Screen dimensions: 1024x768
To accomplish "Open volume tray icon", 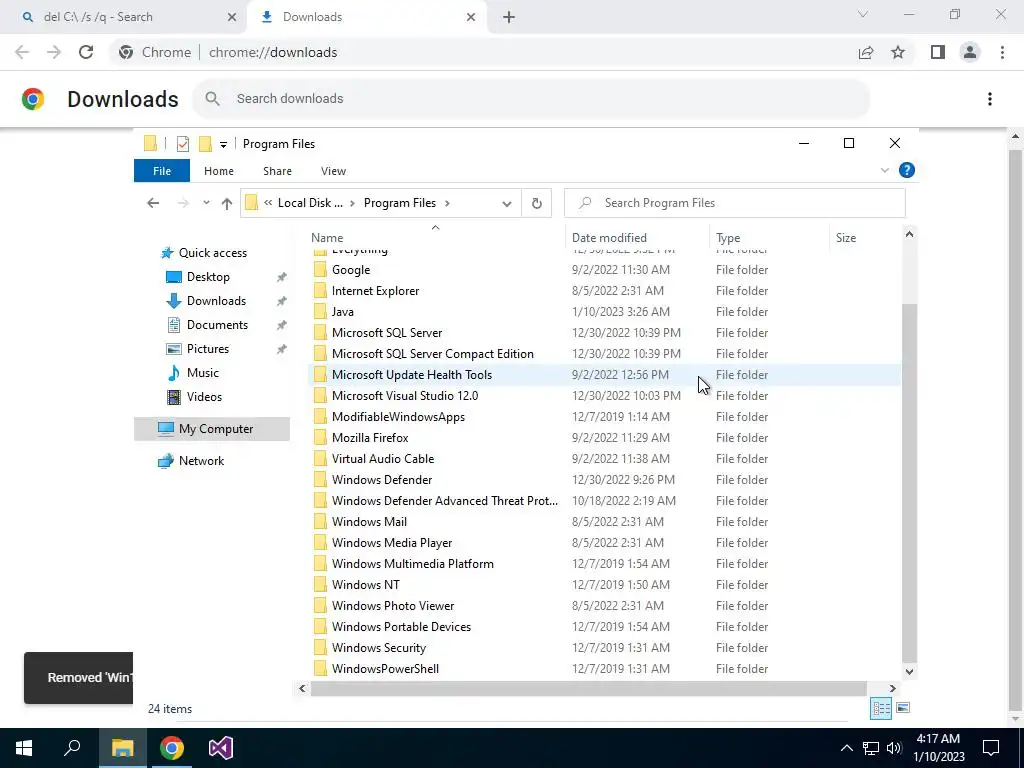I will [894, 748].
